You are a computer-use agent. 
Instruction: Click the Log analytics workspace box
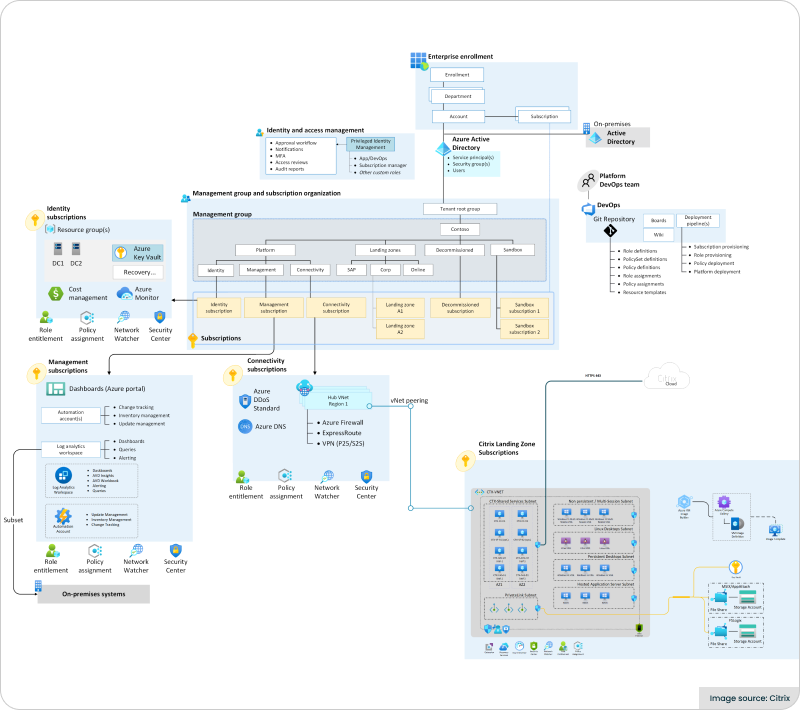71,449
